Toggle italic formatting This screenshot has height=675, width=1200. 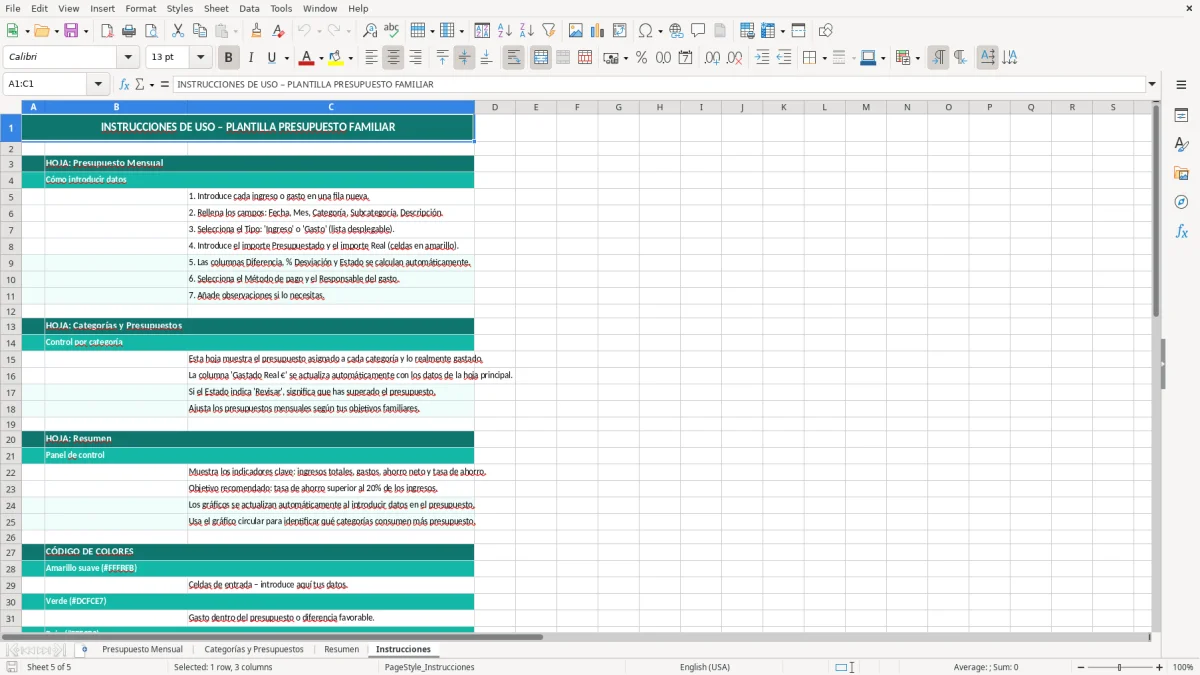coord(251,58)
